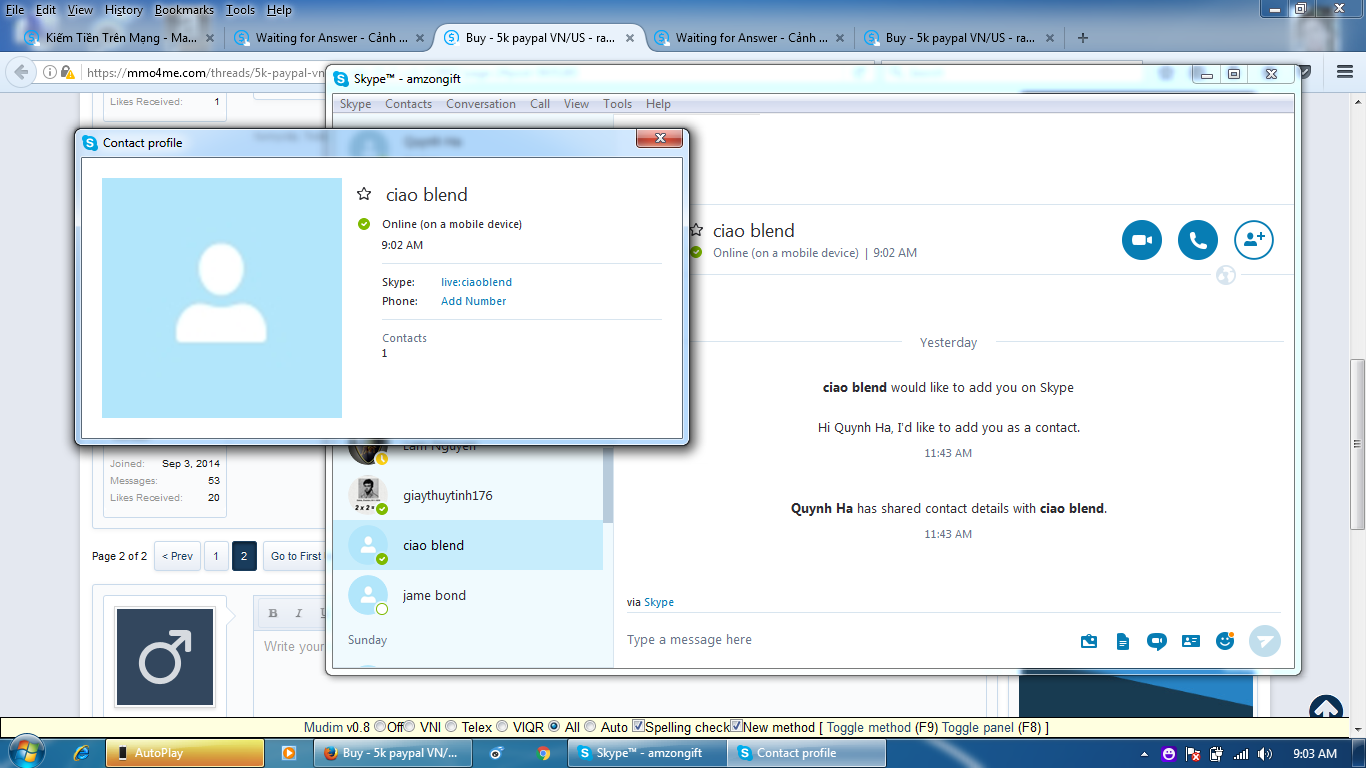The height and width of the screenshot is (768, 1366).
Task: Open the network signal tray icon
Action: pyautogui.click(x=1241, y=754)
